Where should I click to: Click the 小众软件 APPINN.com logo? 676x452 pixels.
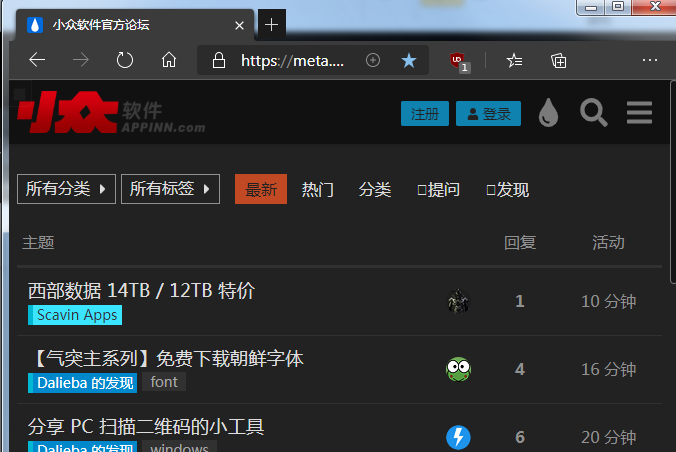111,112
